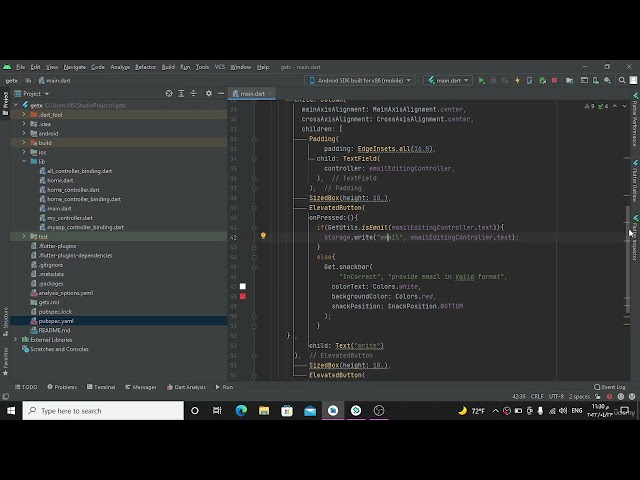This screenshot has width=640, height=480.
Task: Open the Refactor menu
Action: point(146,67)
